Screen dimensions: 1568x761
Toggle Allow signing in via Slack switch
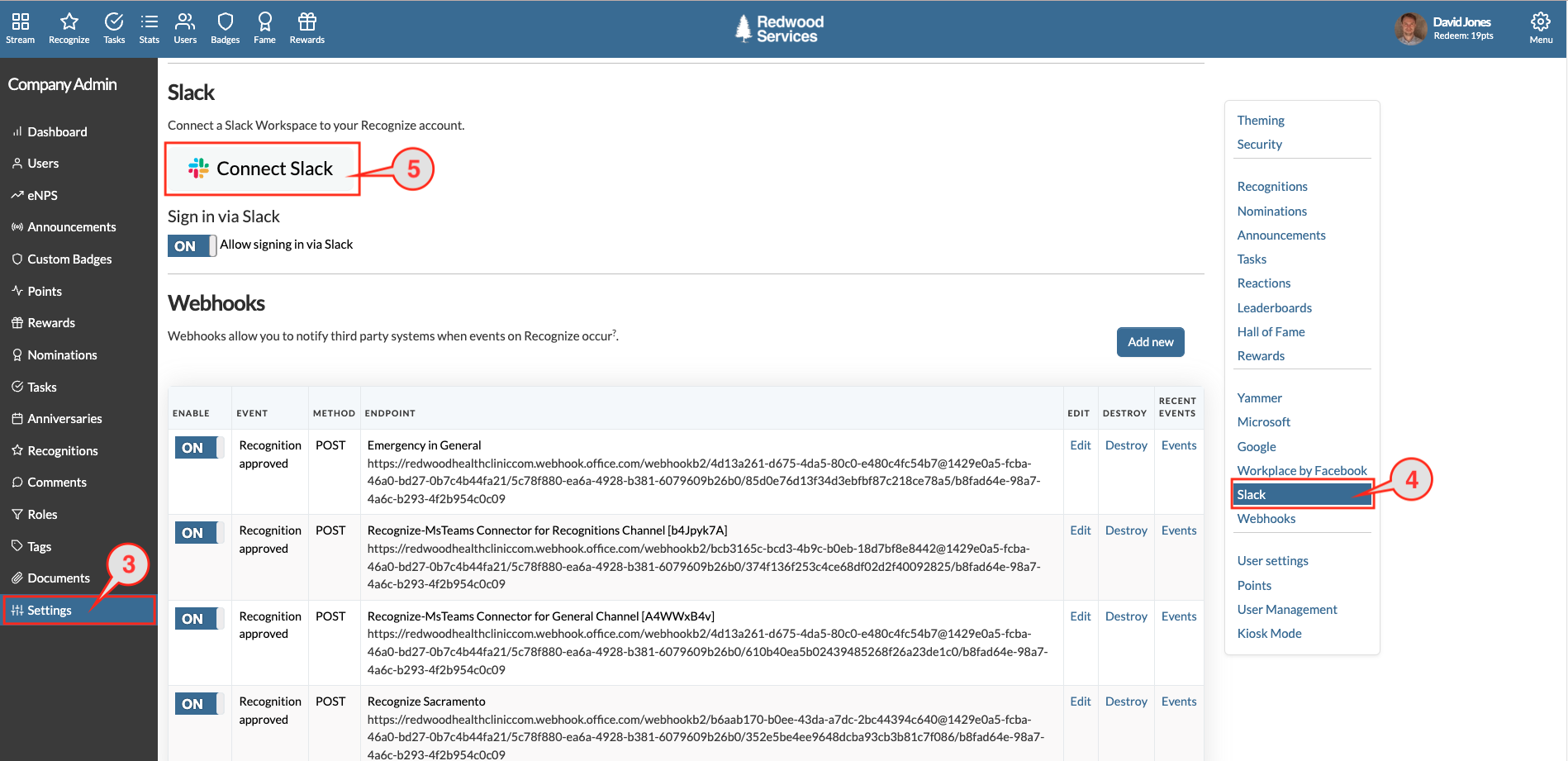coord(192,246)
